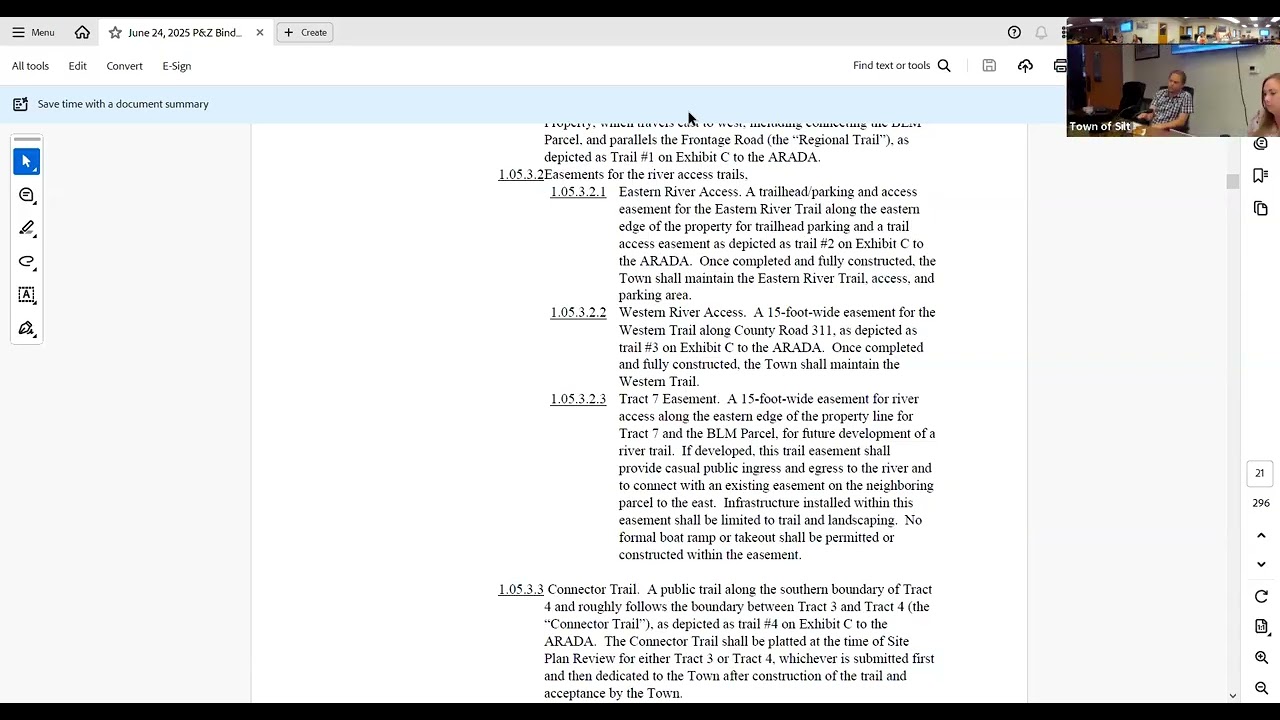1280x720 pixels.
Task: Click section number 1.05.3.2.3
Action: point(578,399)
